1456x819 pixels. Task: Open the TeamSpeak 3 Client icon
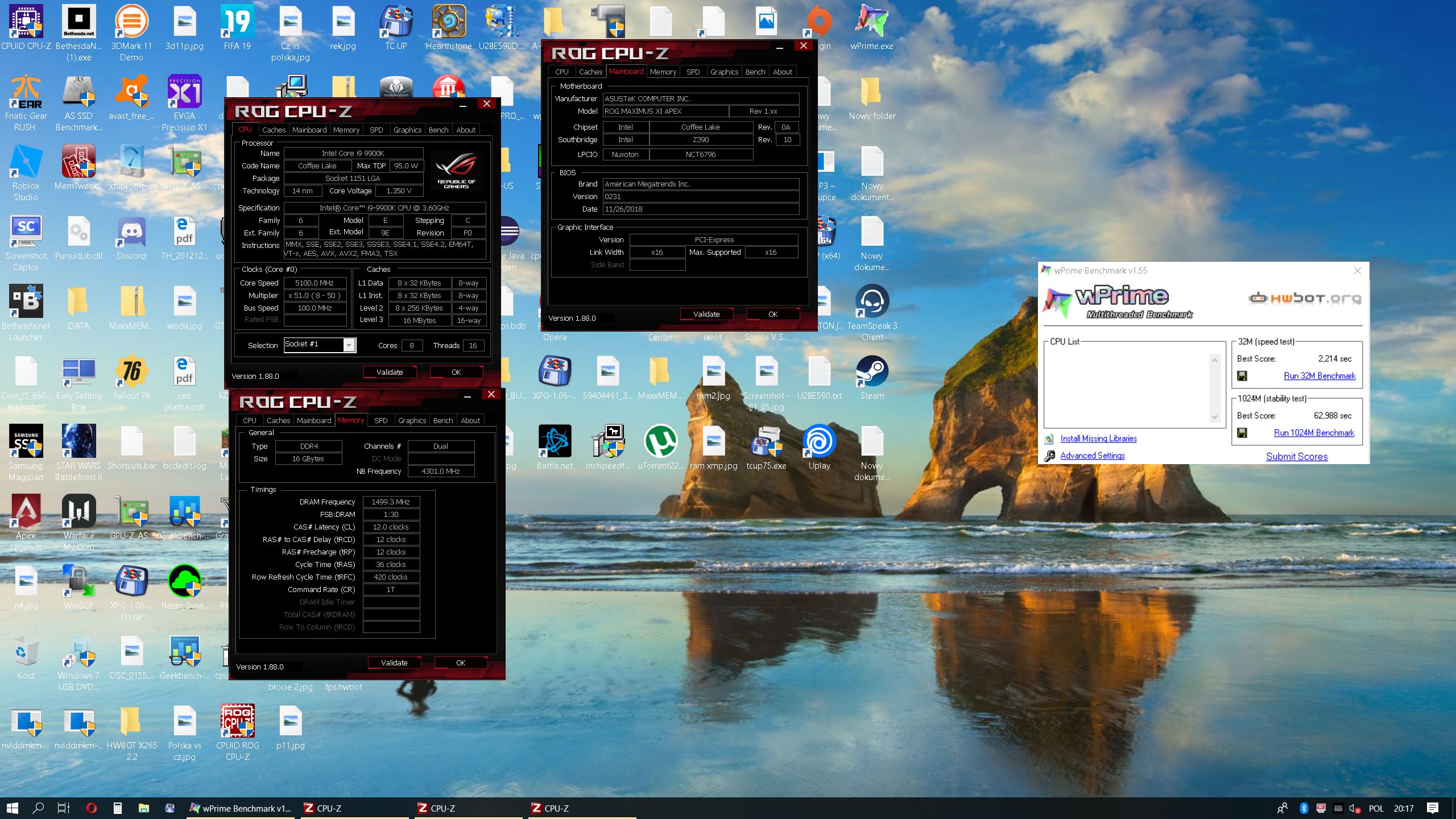coord(872,312)
